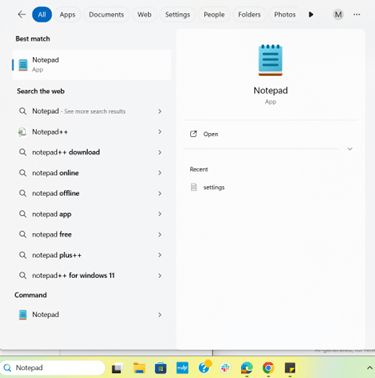
Task: Expand the 'notepad++ download' chevron
Action: coord(160,152)
